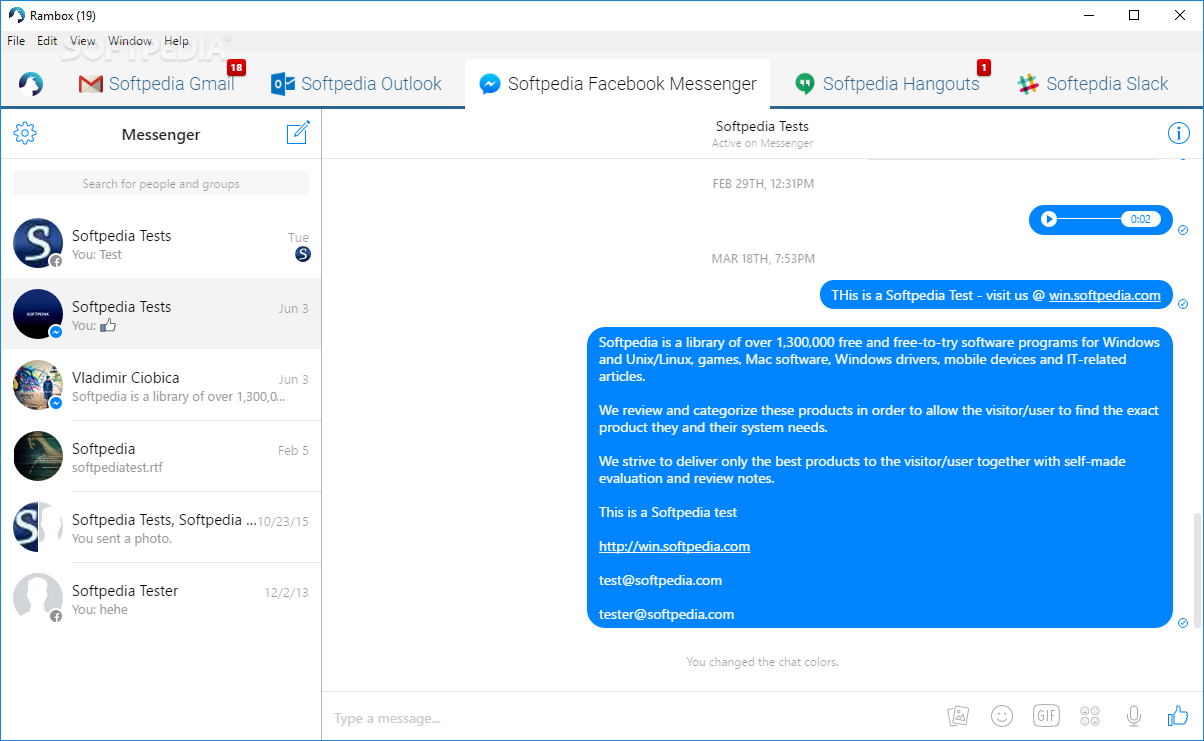Click Softpedia Tester's blank avatar
Screen dimensions: 1204x741
pos(38,598)
